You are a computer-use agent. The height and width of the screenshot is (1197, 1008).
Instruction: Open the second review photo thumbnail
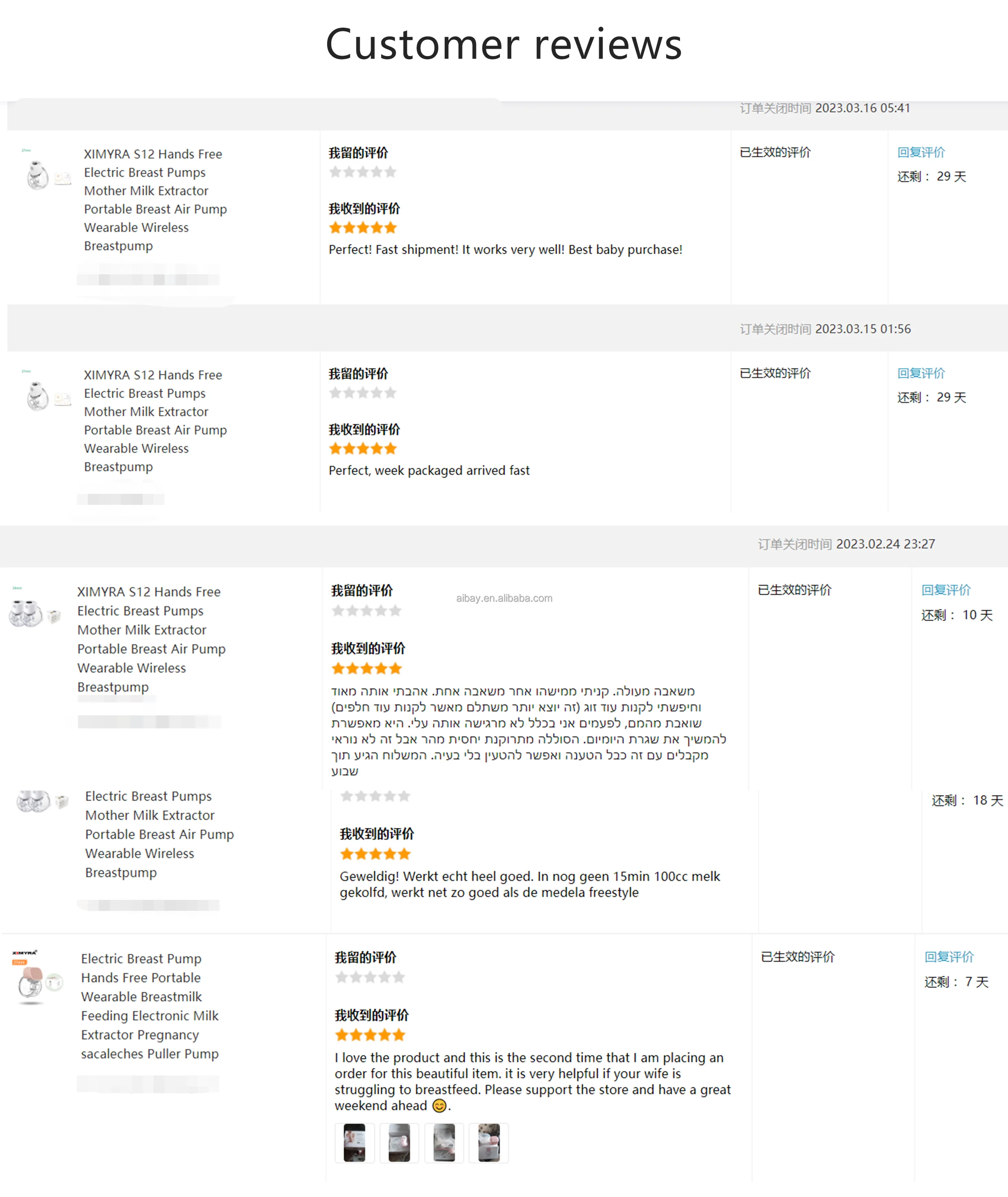click(399, 1143)
